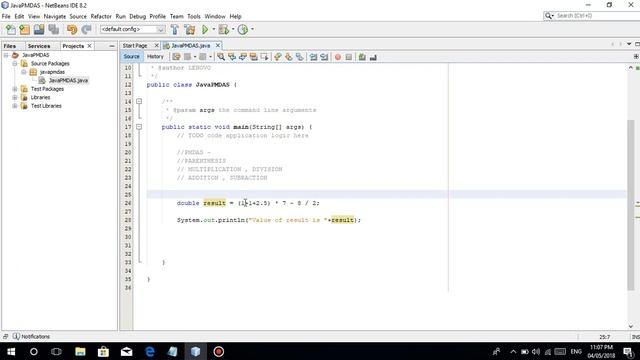
Task: Expand Libraries node
Action: point(15,97)
